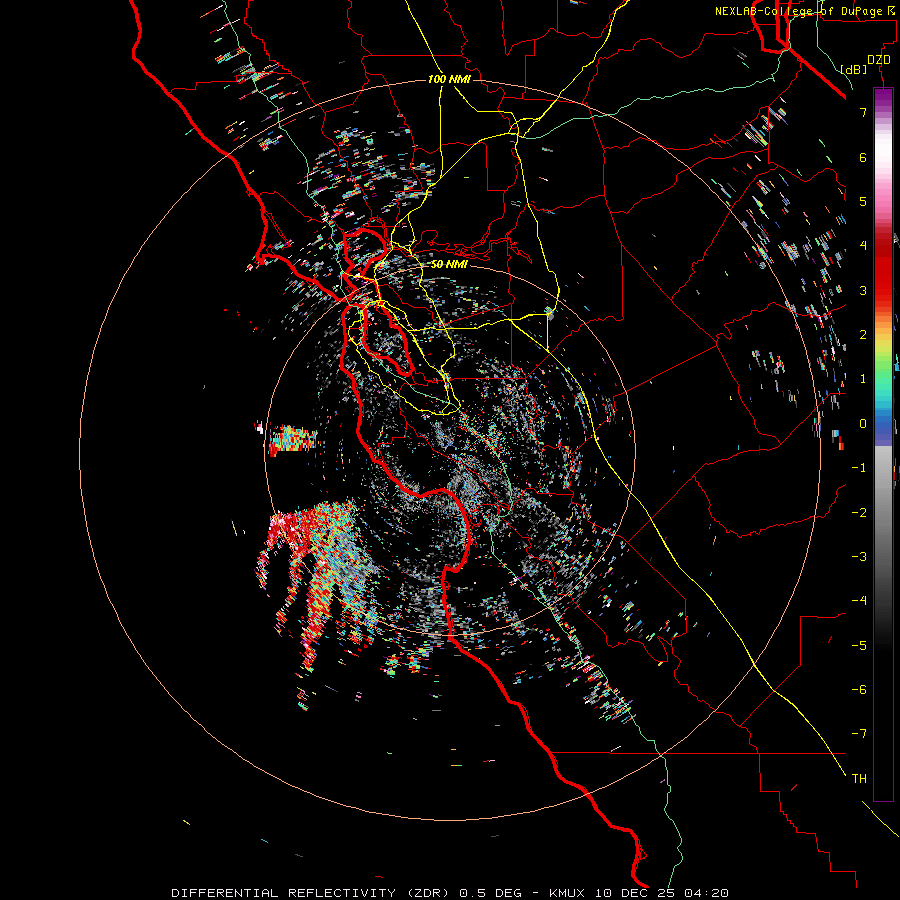This screenshot has height=900, width=900.
Task: Click the 5 value on the scale
Action: tap(863, 201)
